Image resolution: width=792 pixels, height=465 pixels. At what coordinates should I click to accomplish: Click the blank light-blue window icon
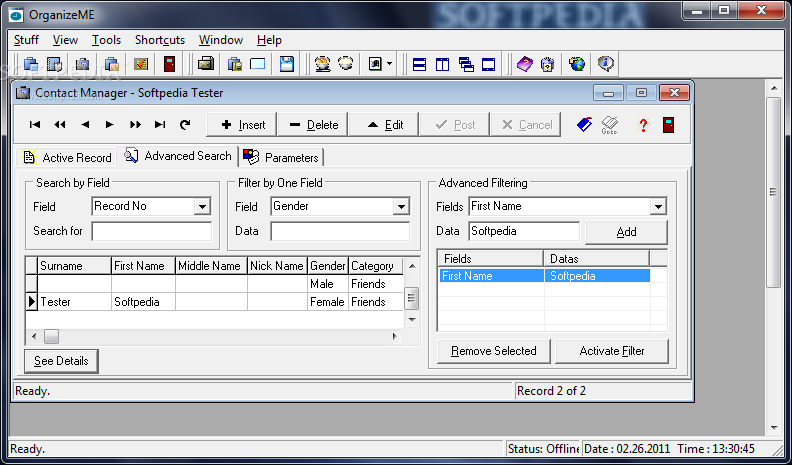(258, 64)
